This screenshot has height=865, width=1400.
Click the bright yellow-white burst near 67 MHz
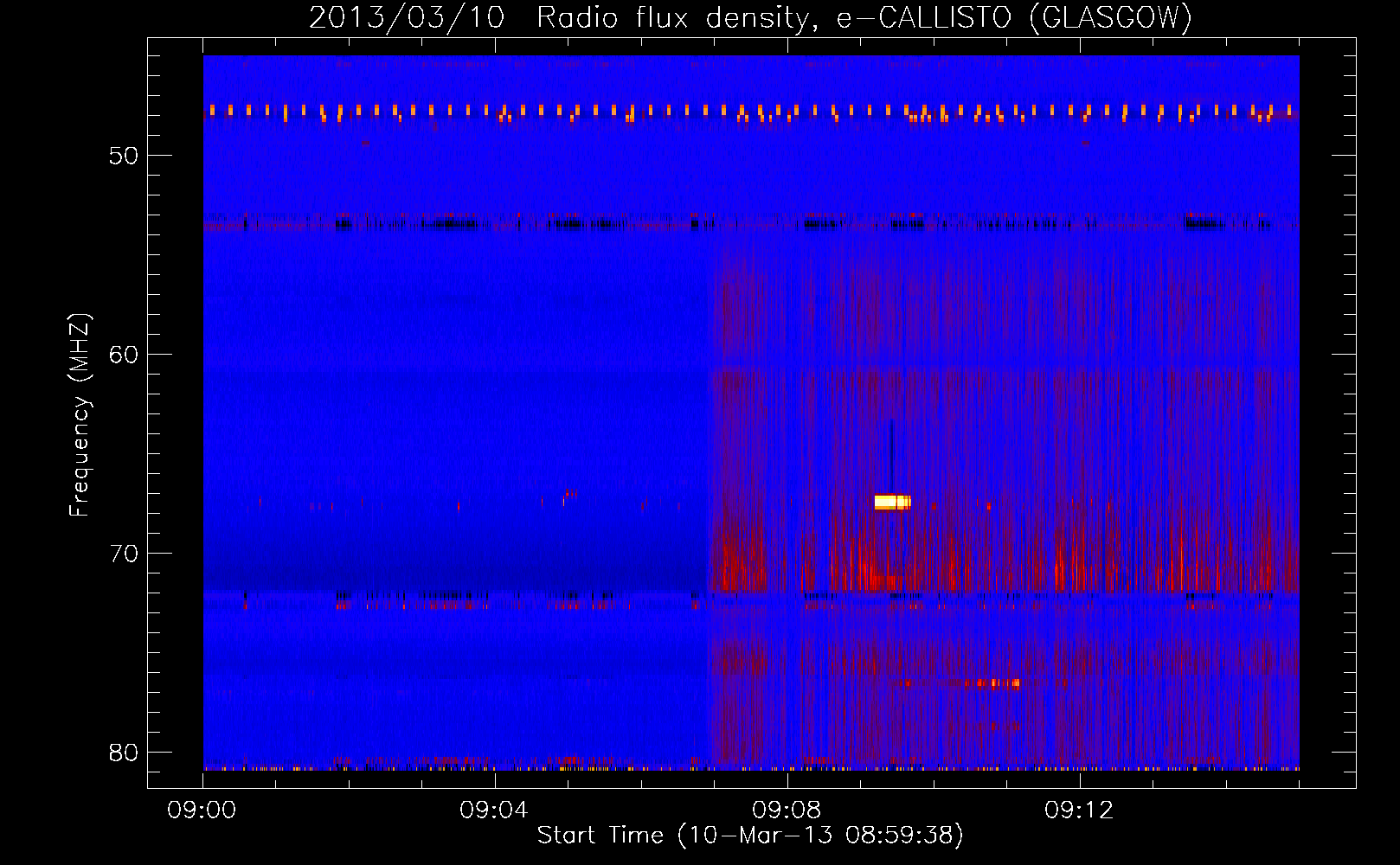pyautogui.click(x=892, y=502)
